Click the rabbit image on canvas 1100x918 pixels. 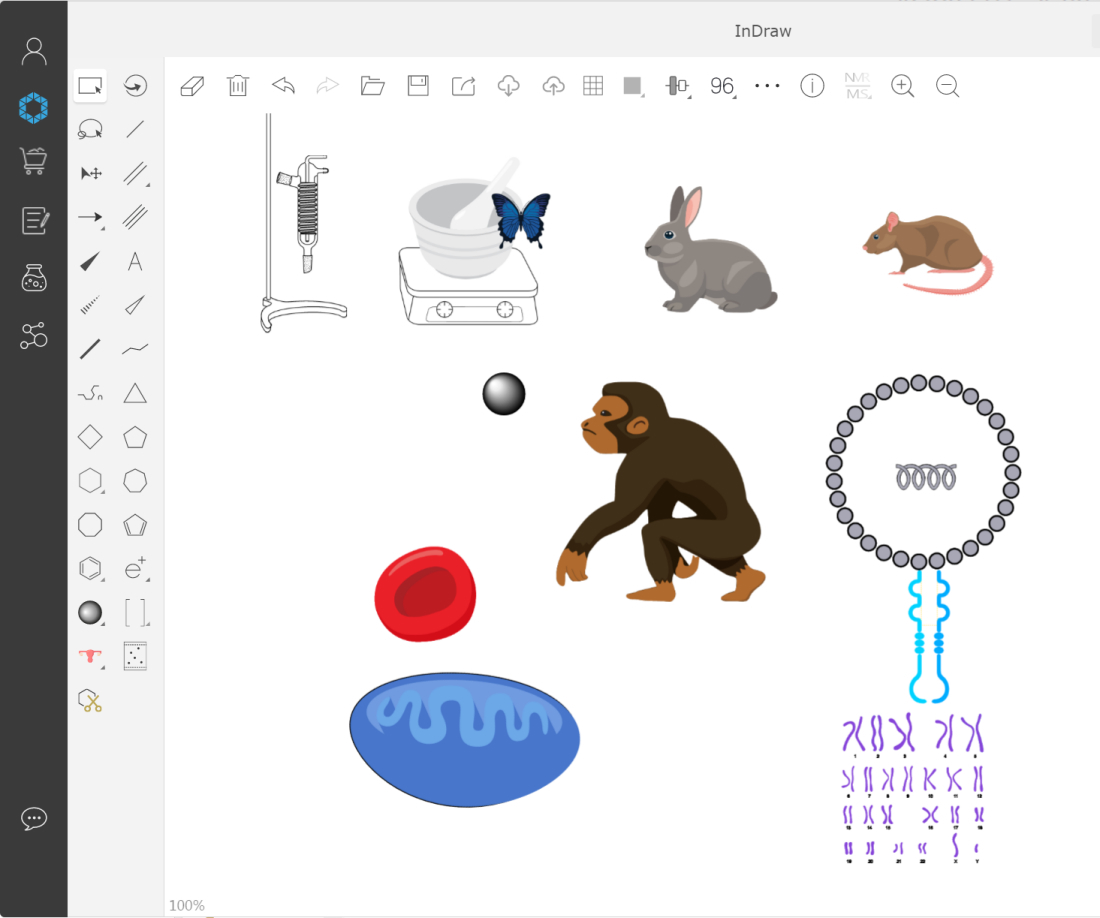click(x=706, y=252)
